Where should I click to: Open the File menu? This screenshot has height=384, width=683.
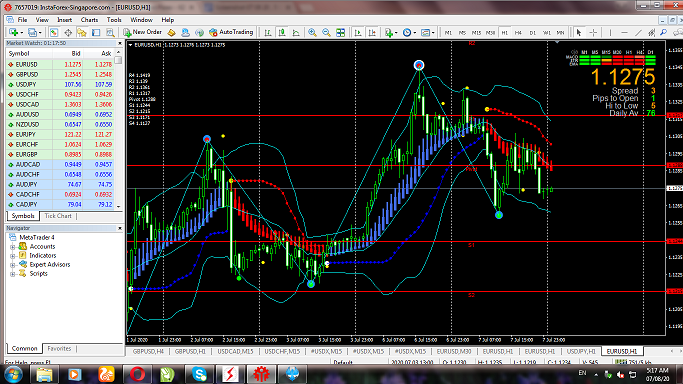pyautogui.click(x=22, y=20)
